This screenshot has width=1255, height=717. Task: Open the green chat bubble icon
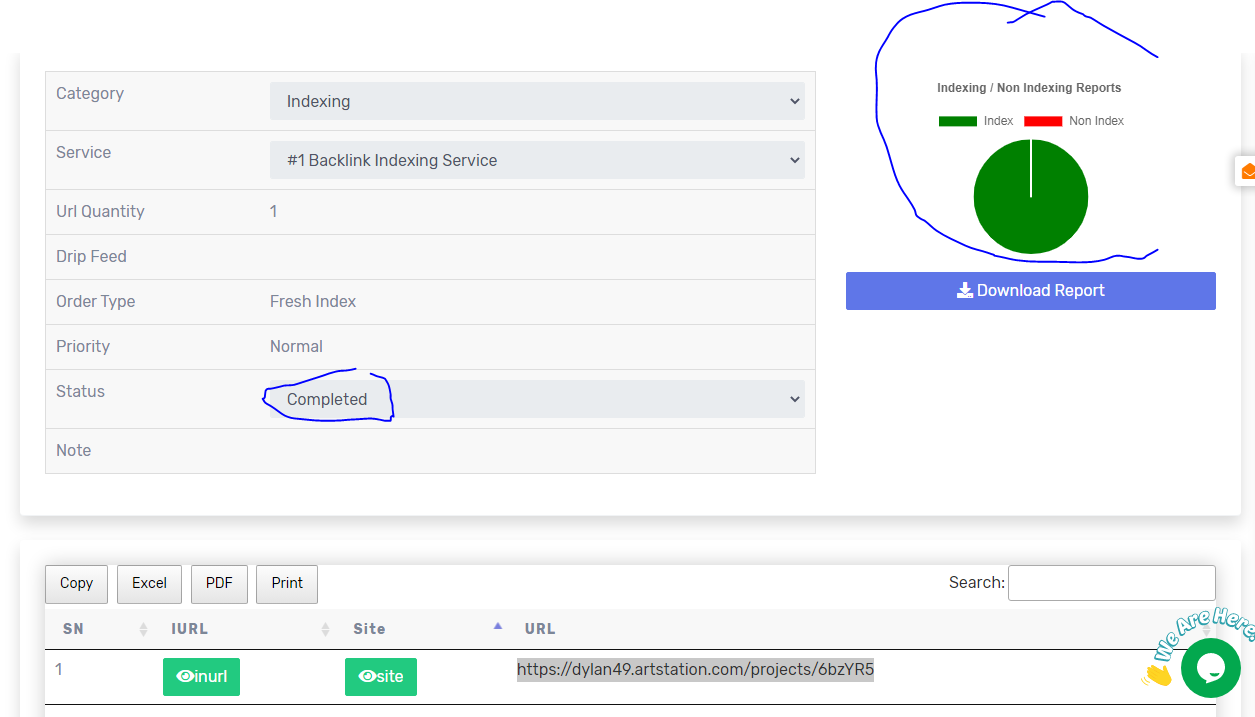tap(1211, 668)
